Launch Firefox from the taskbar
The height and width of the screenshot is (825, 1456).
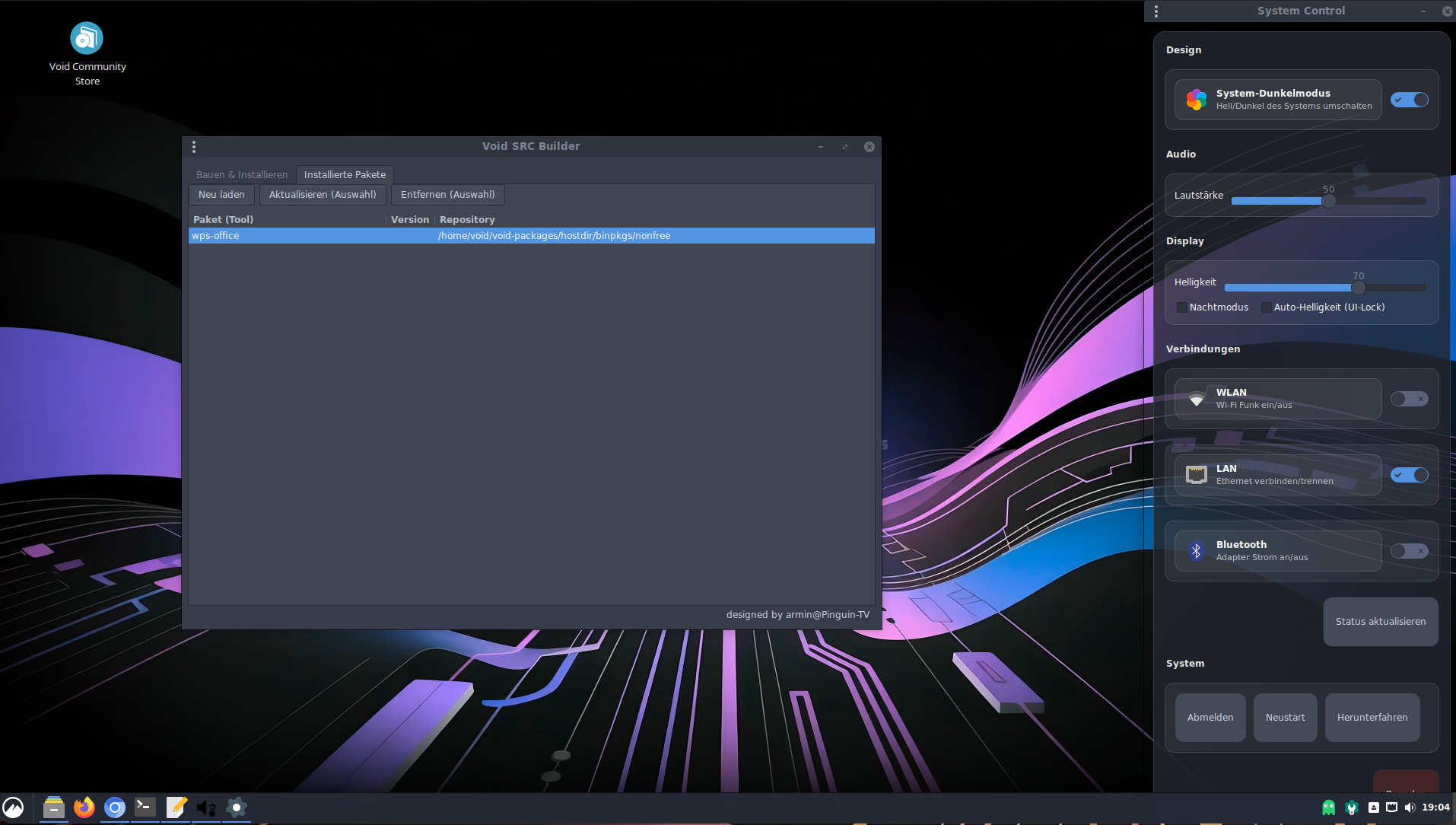click(84, 807)
